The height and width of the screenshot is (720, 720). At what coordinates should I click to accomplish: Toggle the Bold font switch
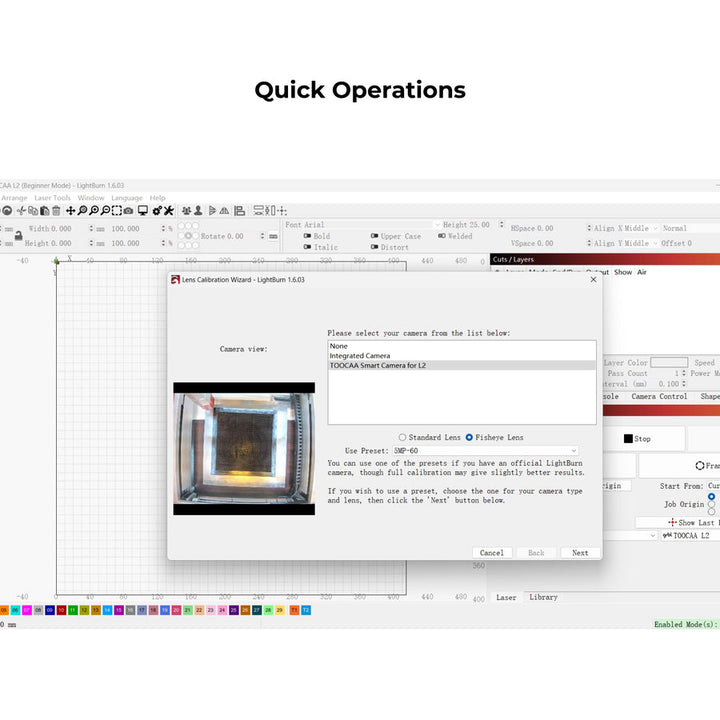[306, 237]
